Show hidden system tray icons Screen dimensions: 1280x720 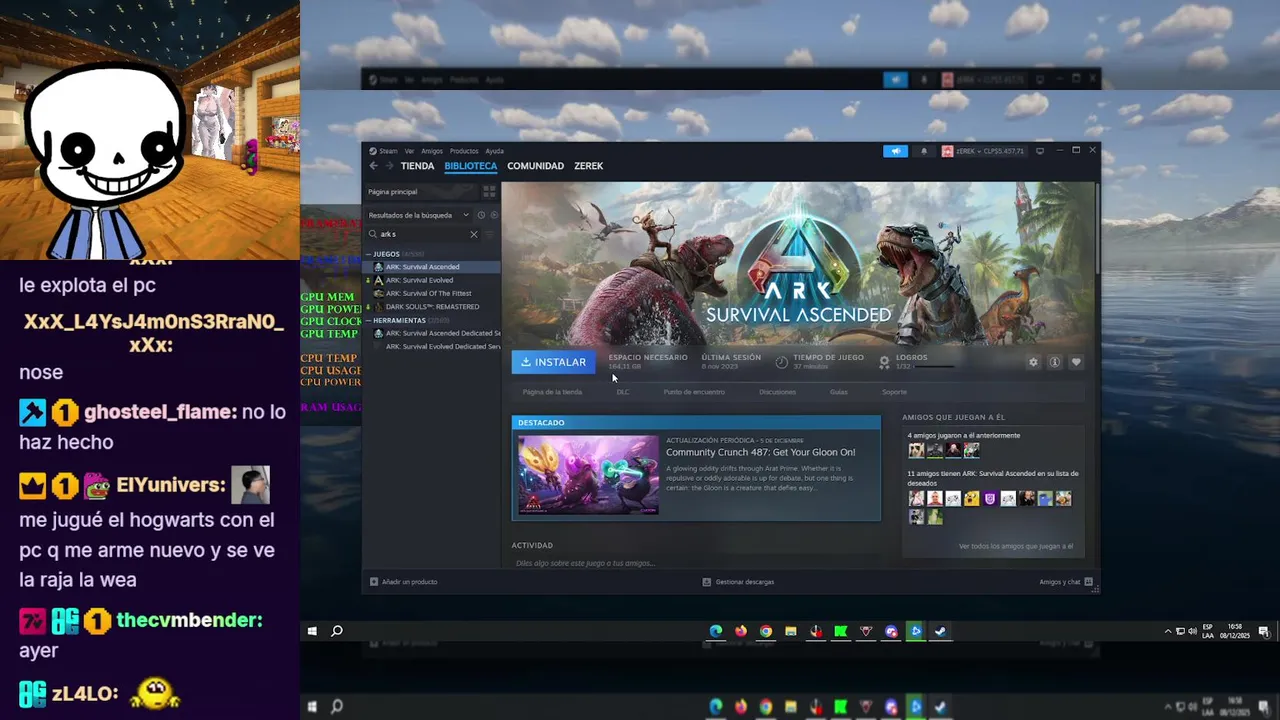[x=1168, y=631]
